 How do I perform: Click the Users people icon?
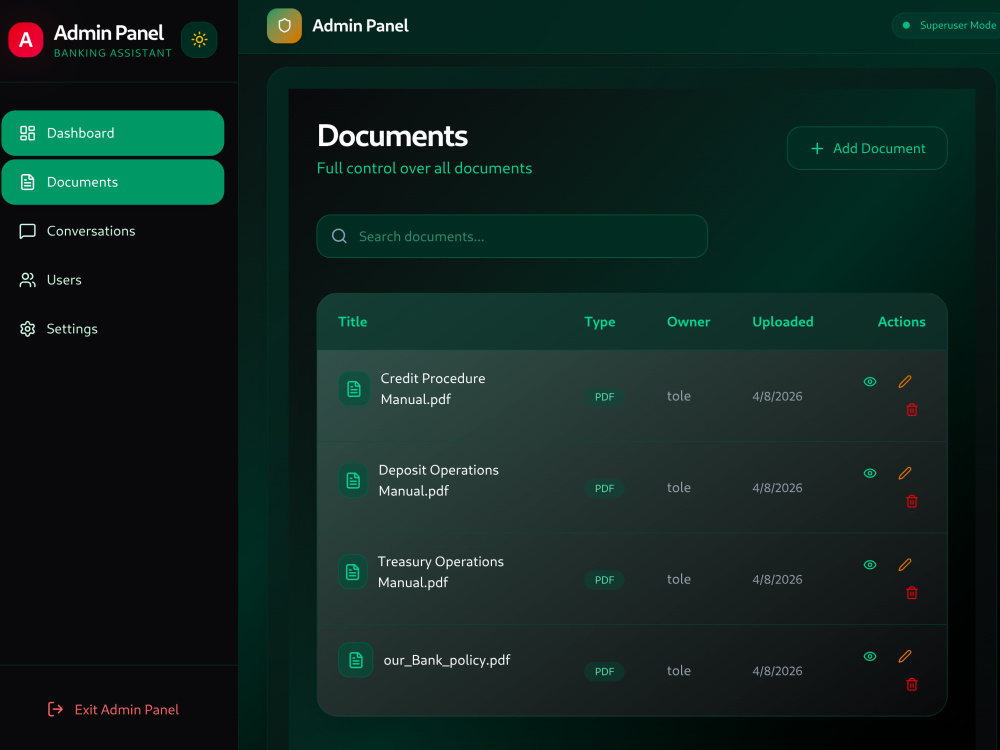(x=27, y=280)
